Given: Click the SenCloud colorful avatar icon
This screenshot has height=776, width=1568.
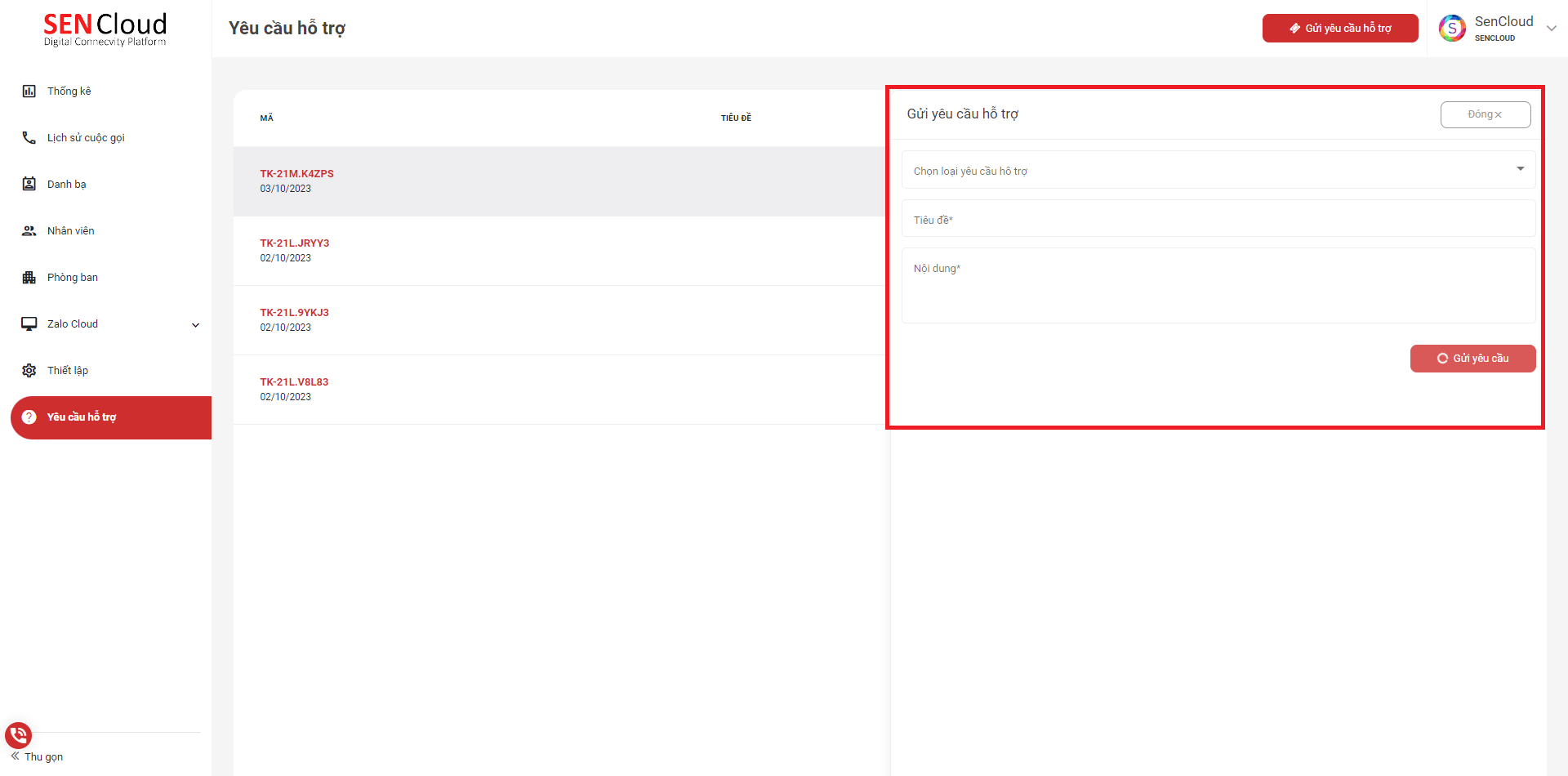Looking at the screenshot, I should pyautogui.click(x=1452, y=29).
